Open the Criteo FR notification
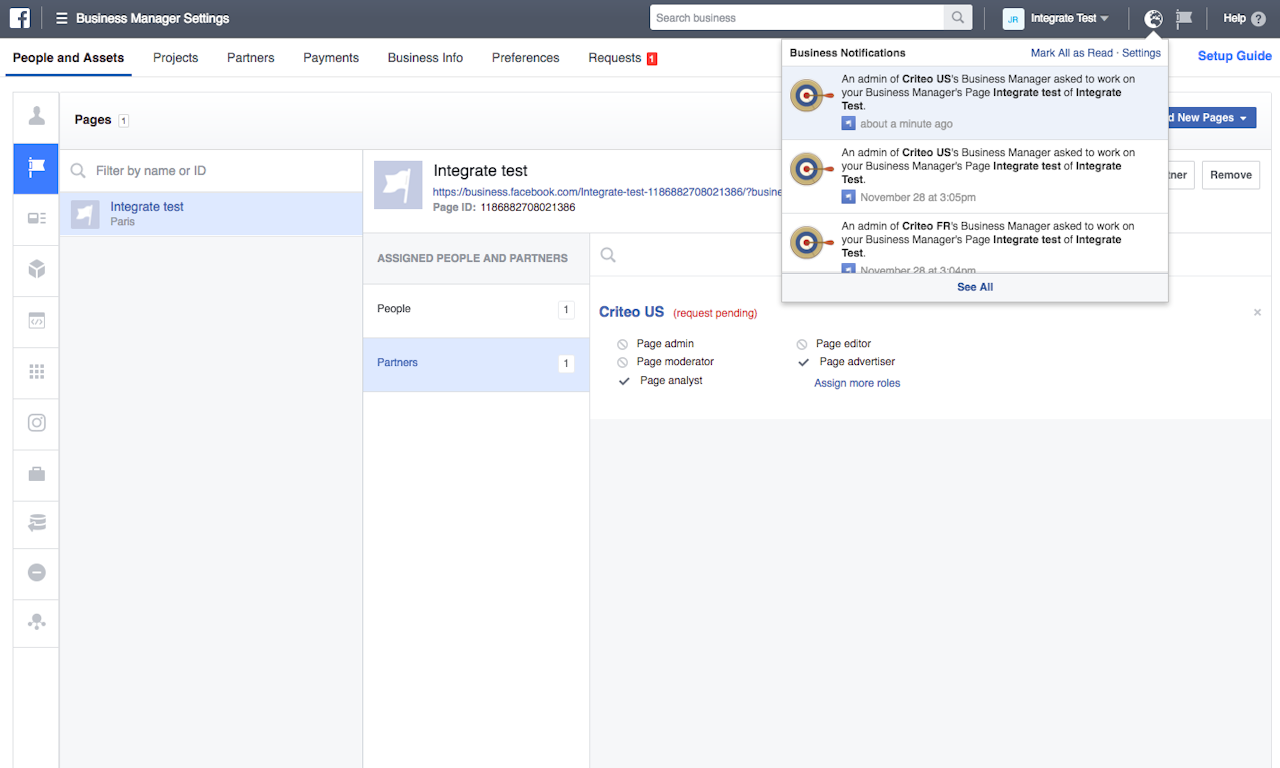 pyautogui.click(x=975, y=243)
